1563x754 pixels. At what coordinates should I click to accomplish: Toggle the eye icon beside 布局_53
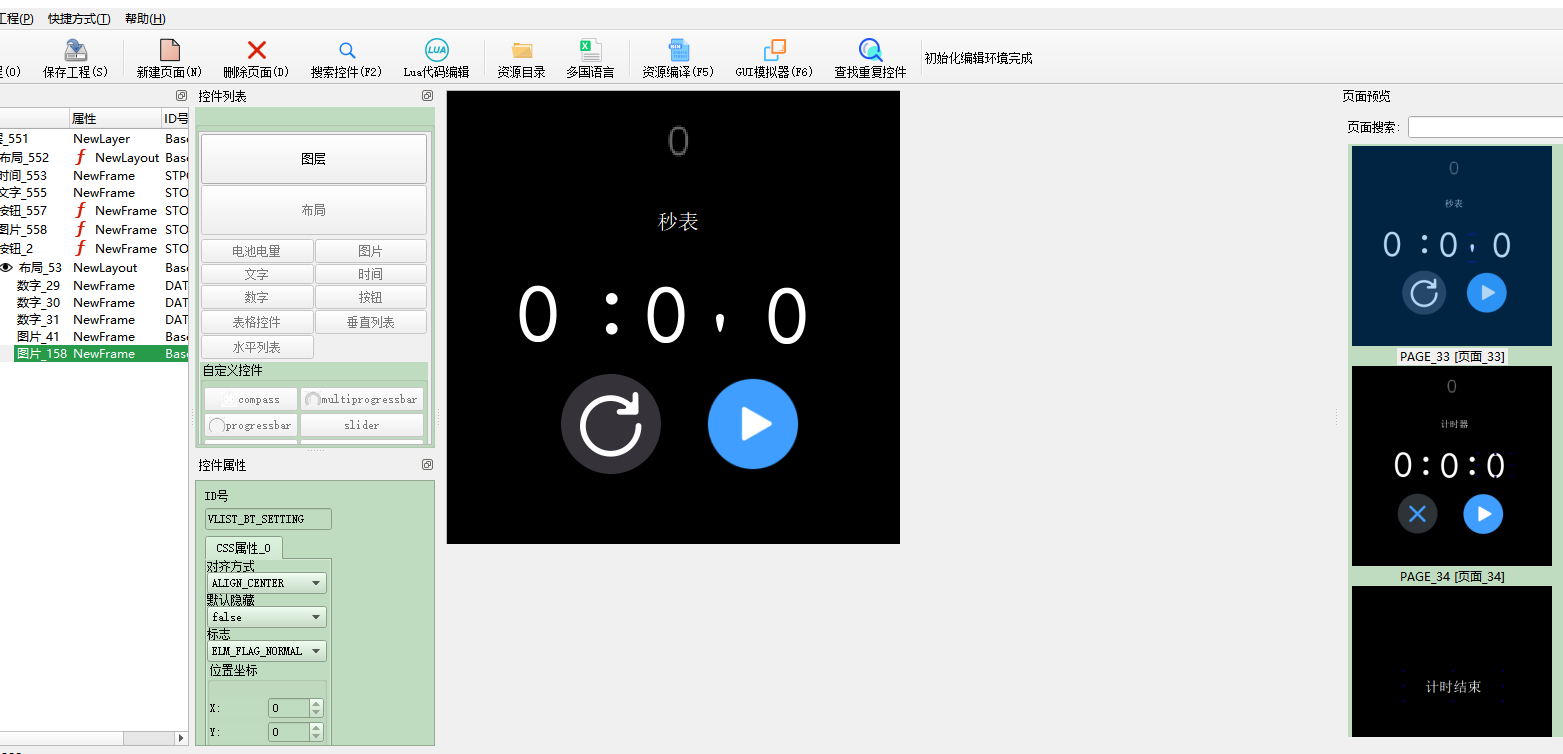tap(7, 268)
